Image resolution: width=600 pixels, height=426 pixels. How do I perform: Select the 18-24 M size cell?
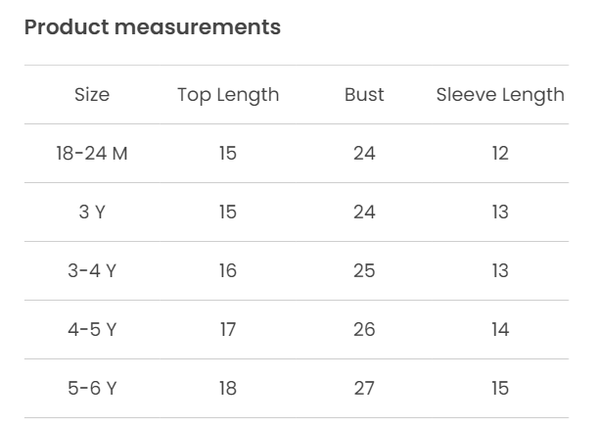[92, 153]
